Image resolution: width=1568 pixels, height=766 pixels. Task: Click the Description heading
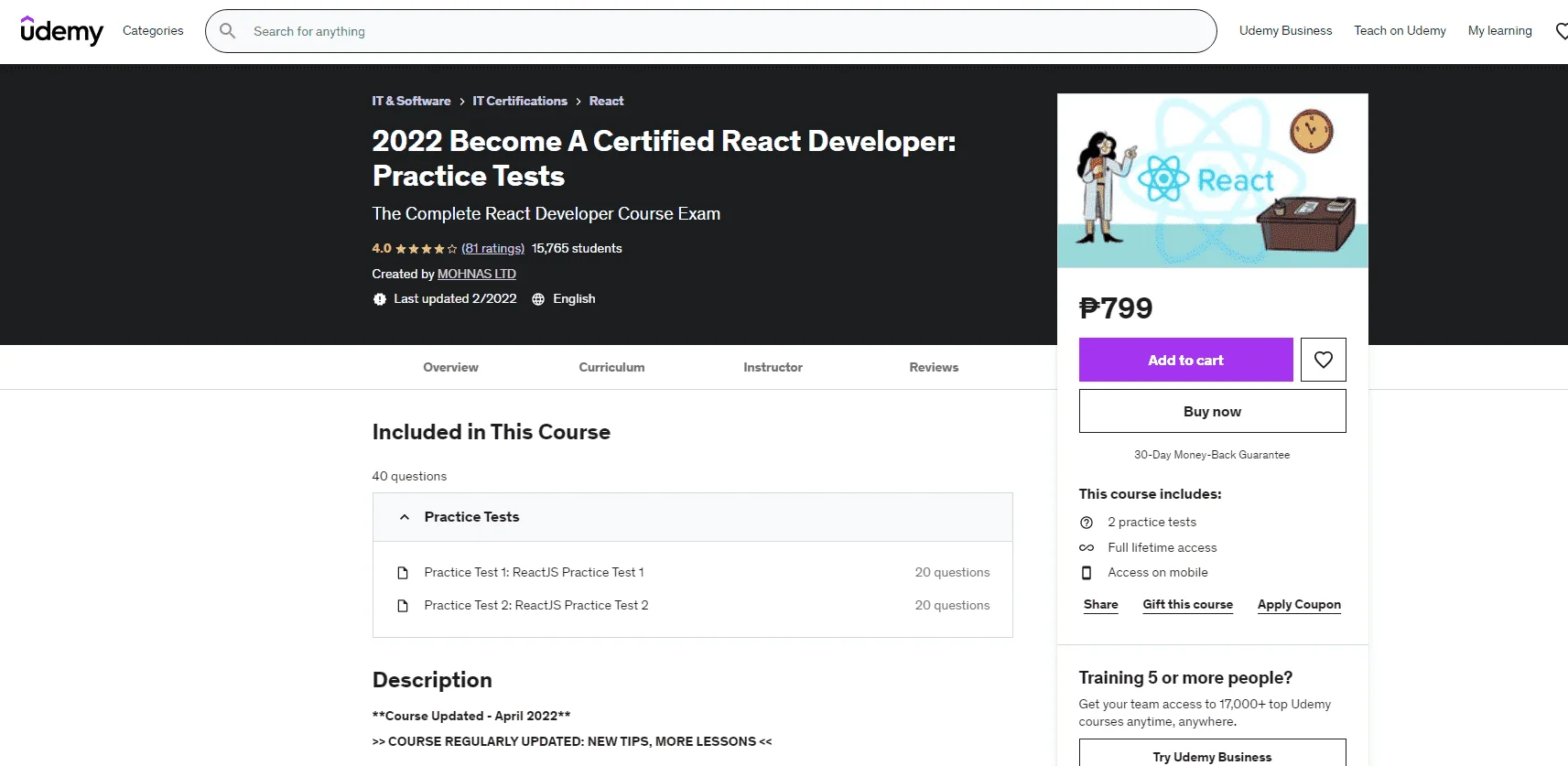pyautogui.click(x=432, y=680)
